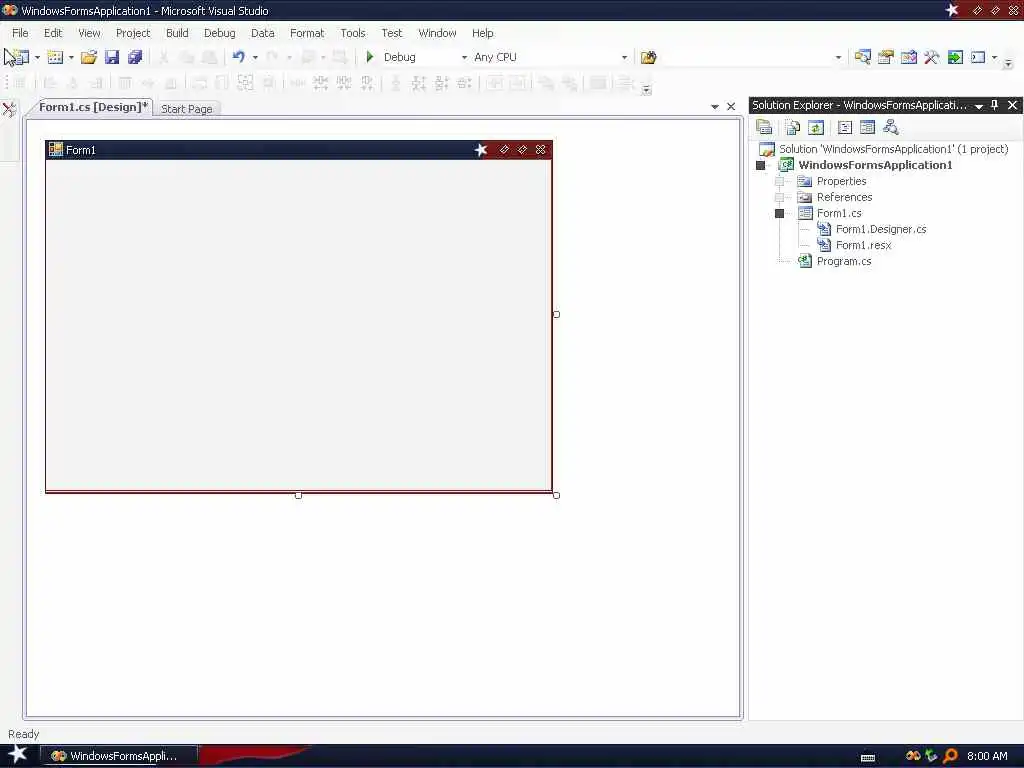This screenshot has height=768, width=1024.
Task: Open the active files list dropdown arrow
Action: tap(714, 106)
